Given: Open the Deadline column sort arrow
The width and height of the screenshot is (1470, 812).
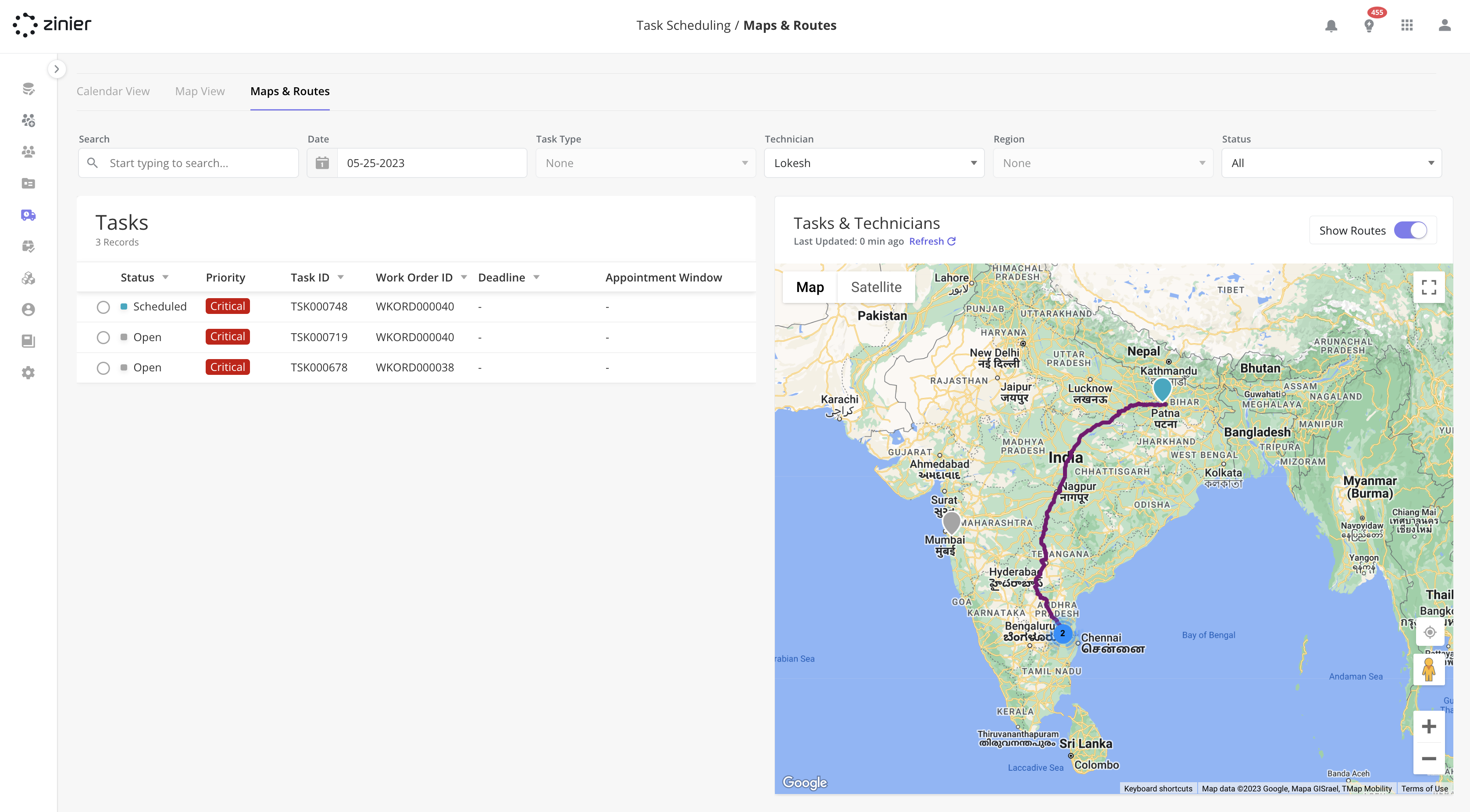Looking at the screenshot, I should pos(536,278).
